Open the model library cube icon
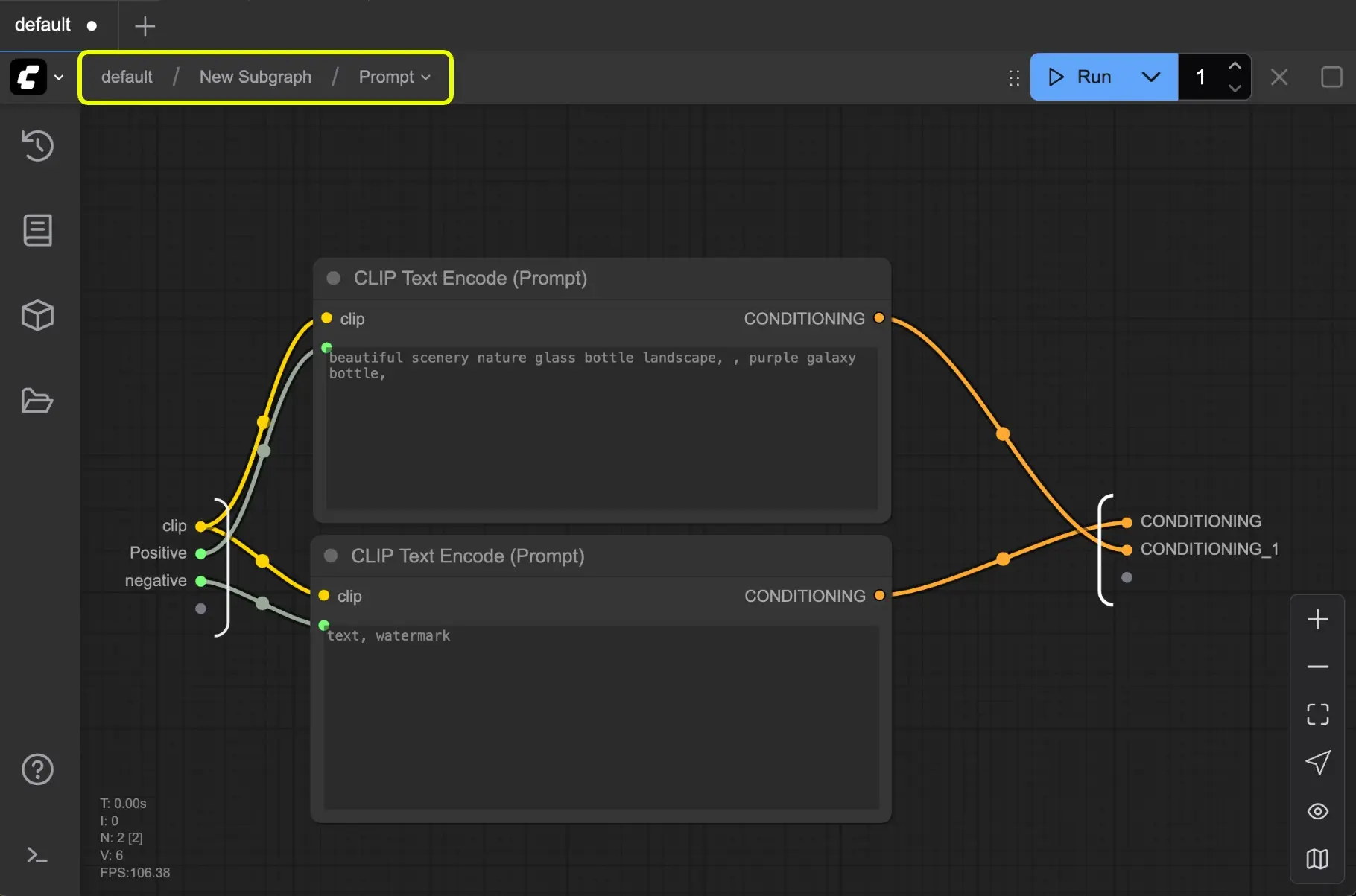Screen dimensions: 1356x896 click(37, 315)
